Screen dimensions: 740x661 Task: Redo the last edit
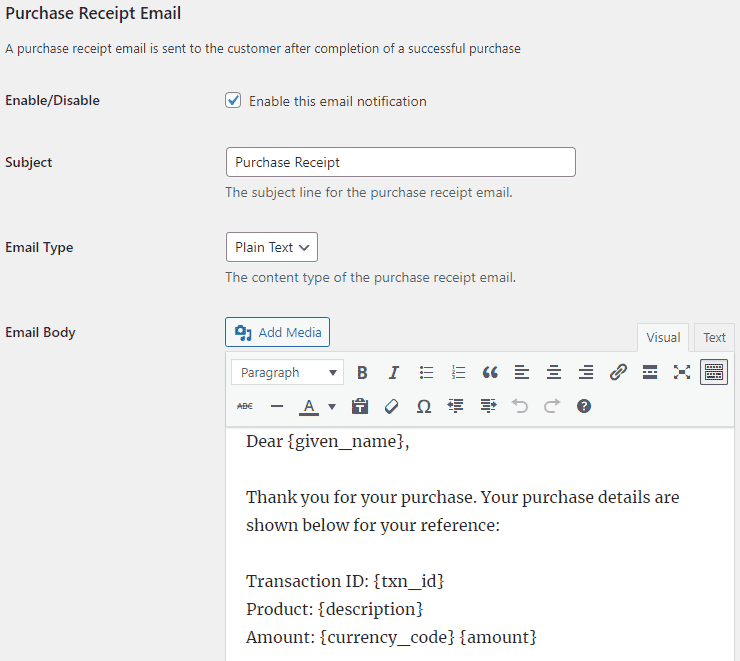552,406
